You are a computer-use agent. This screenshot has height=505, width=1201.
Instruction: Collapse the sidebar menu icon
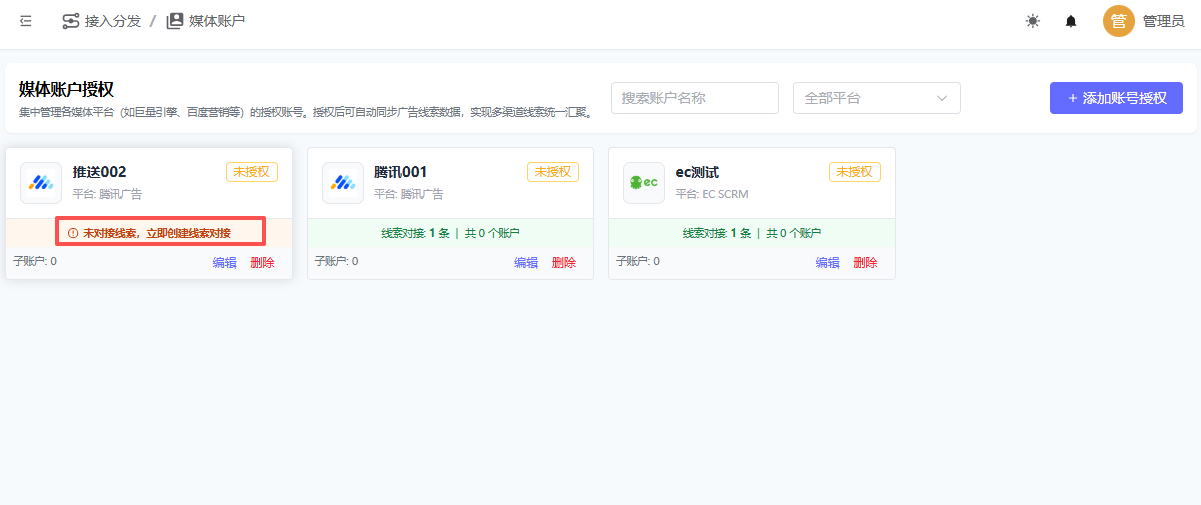tap(26, 21)
